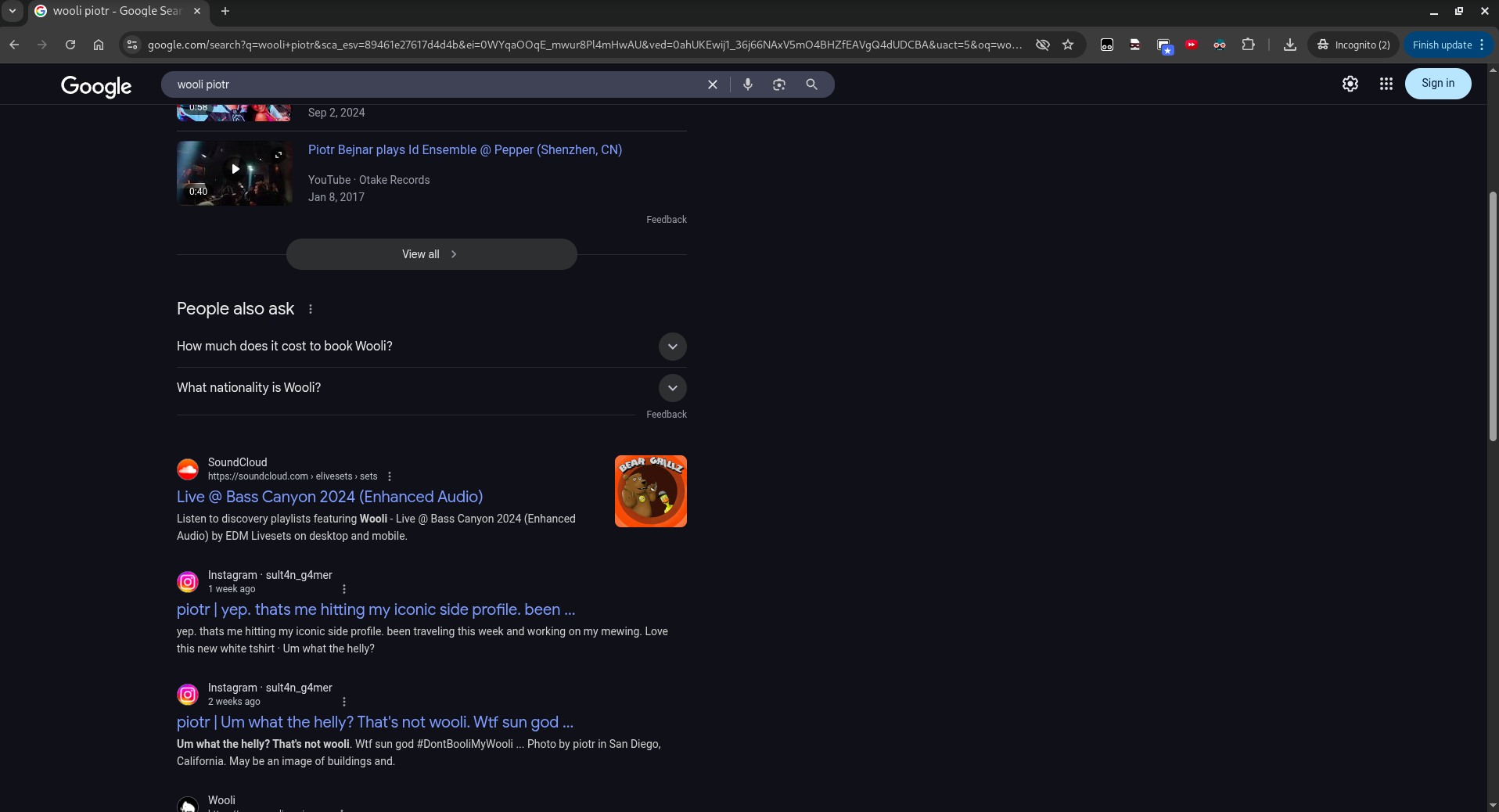Select the wooli piotr Google Search tab

pos(117,11)
